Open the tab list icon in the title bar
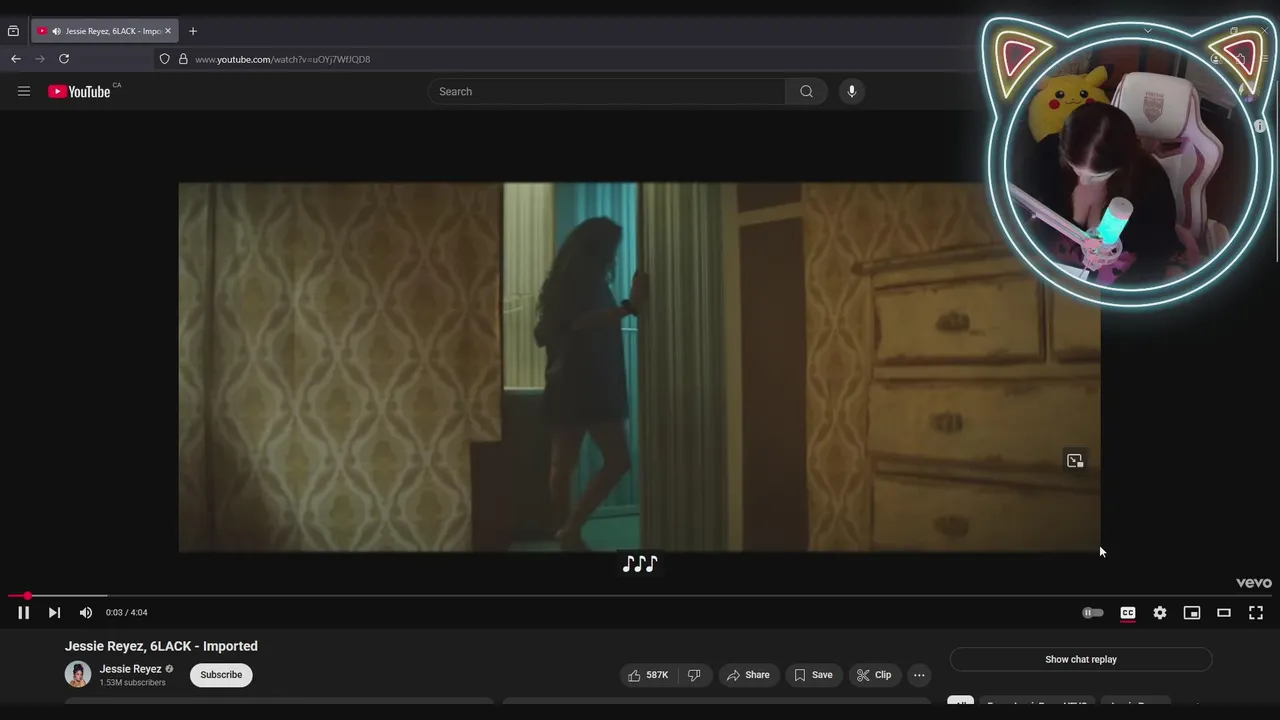The width and height of the screenshot is (1280, 720). (13, 31)
